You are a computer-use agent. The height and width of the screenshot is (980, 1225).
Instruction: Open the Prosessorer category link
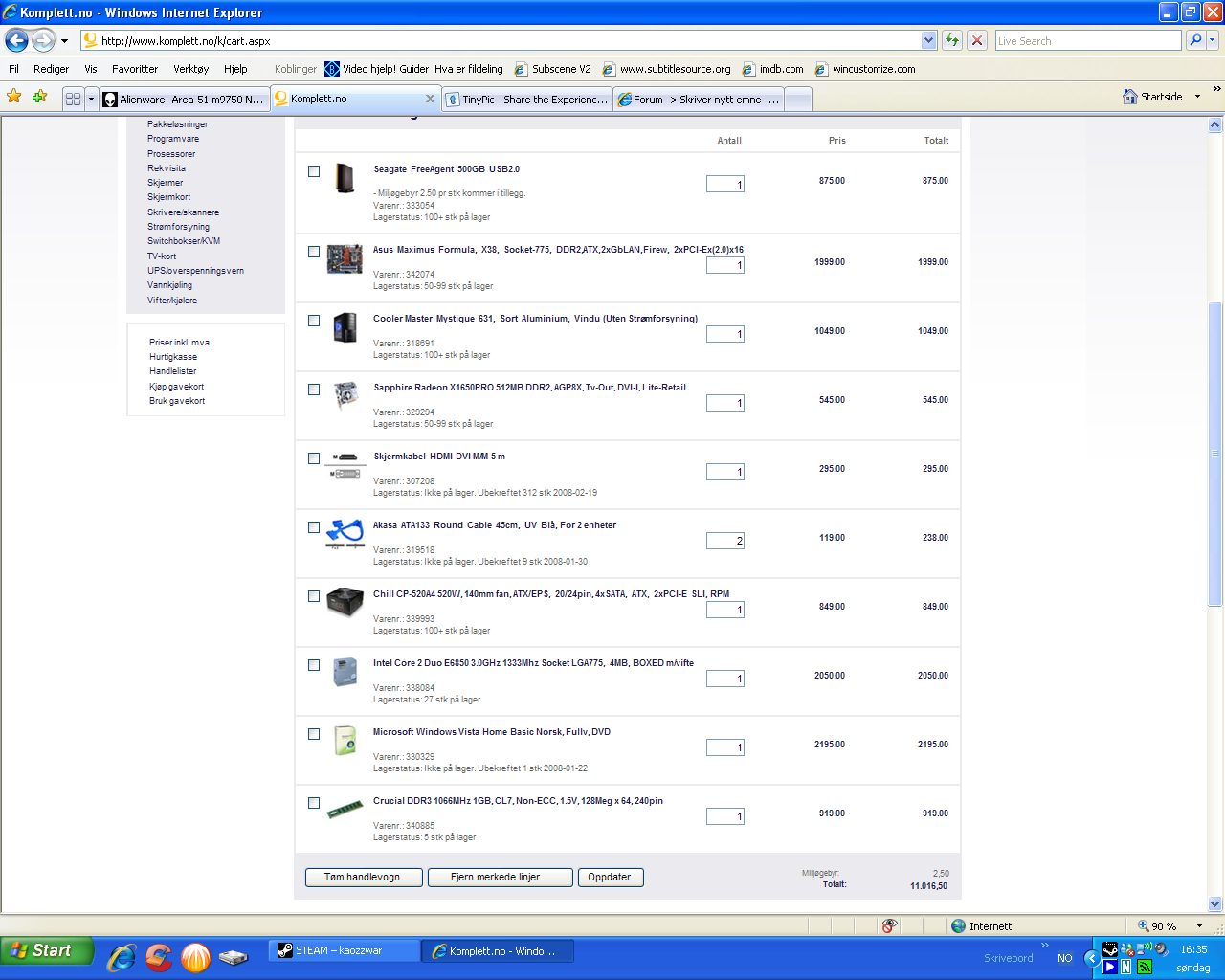click(x=171, y=154)
